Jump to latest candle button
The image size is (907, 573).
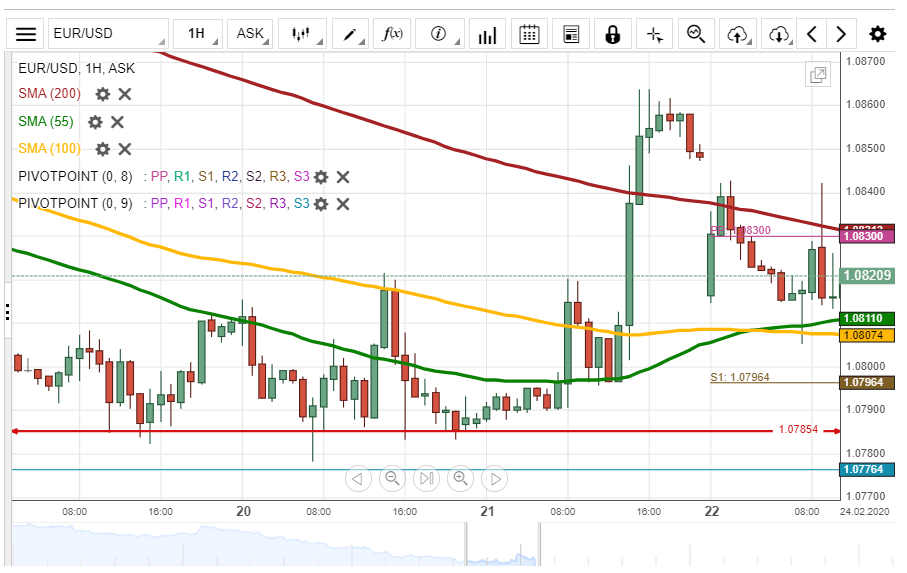pyautogui.click(x=426, y=479)
